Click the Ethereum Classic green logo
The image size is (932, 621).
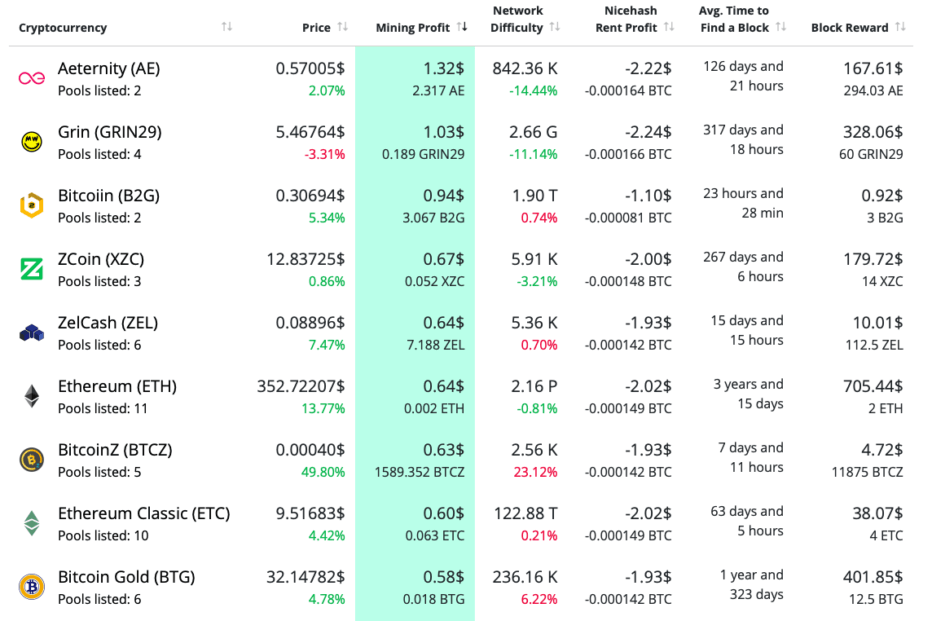pyautogui.click(x=32, y=523)
